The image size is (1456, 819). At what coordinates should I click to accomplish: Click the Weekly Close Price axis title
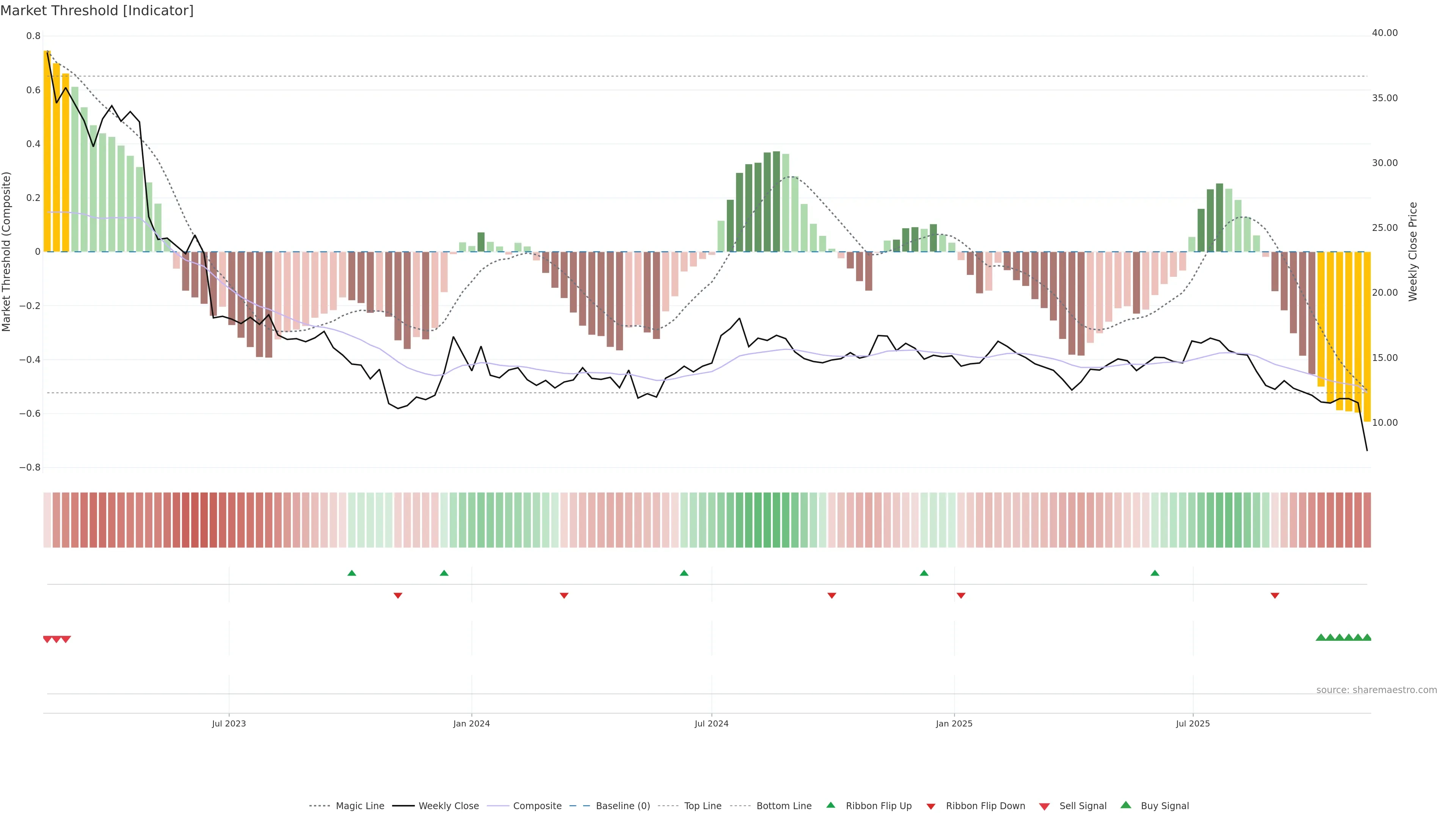1413,251
